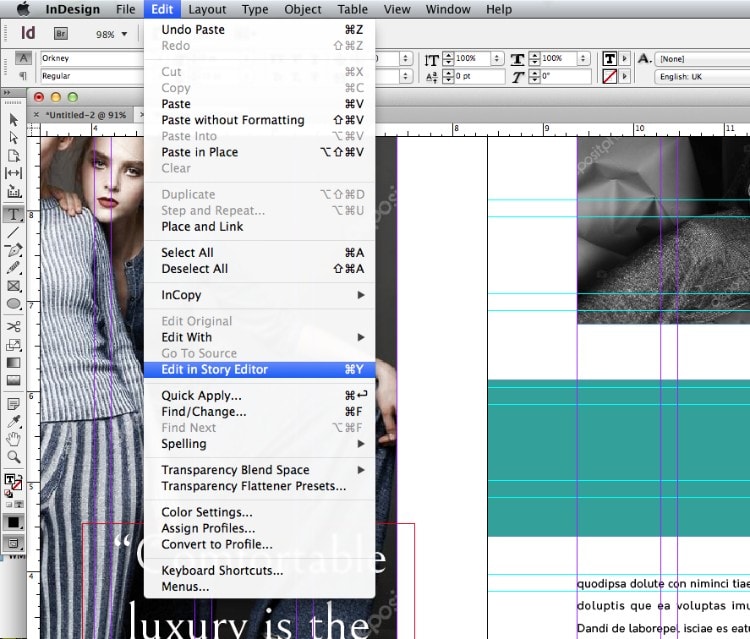
Task: Open character style [None] dropdown
Action: 702,59
